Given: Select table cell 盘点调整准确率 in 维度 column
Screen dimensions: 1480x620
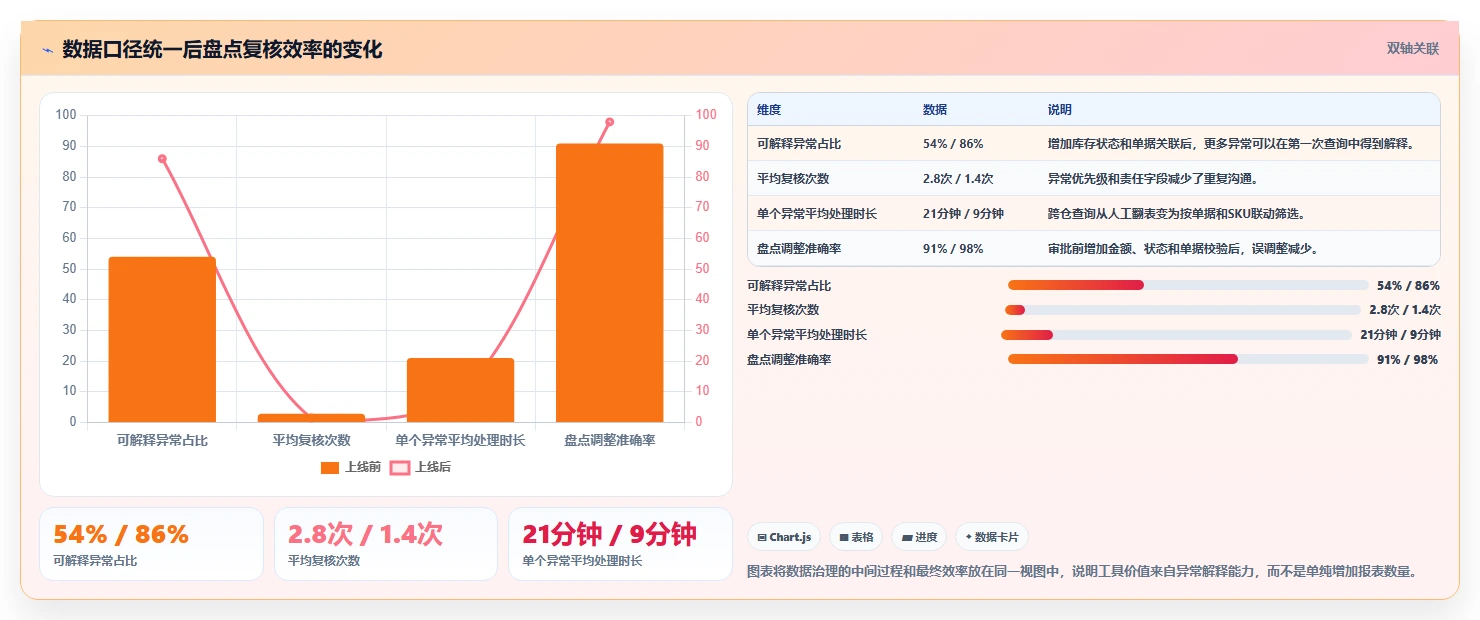Looking at the screenshot, I should pyautogui.click(x=799, y=248).
